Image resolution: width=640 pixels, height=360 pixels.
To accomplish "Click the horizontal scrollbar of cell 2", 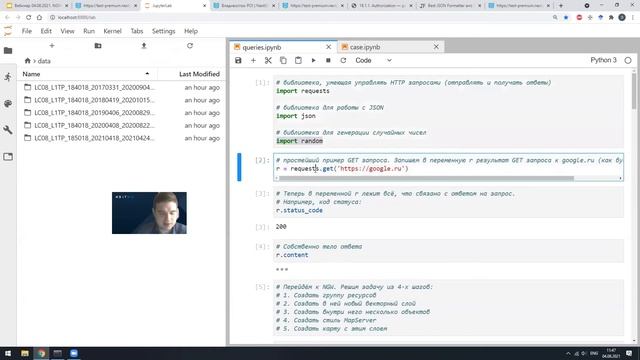I will [427, 178].
